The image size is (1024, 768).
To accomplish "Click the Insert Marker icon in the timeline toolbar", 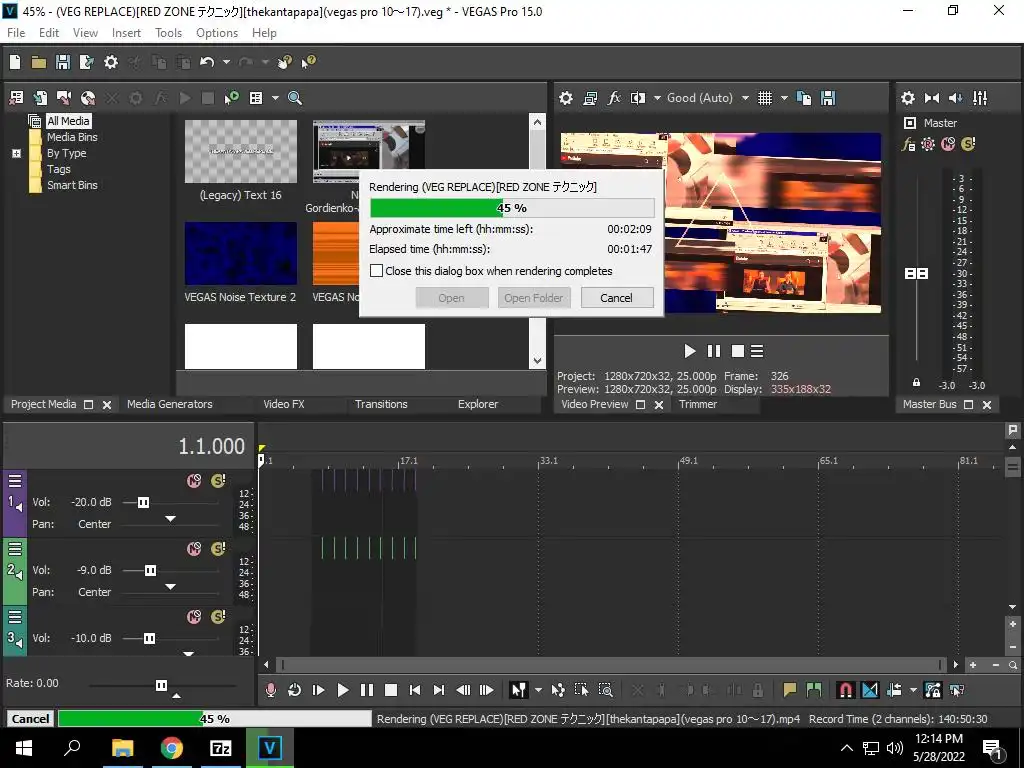I will [x=790, y=690].
